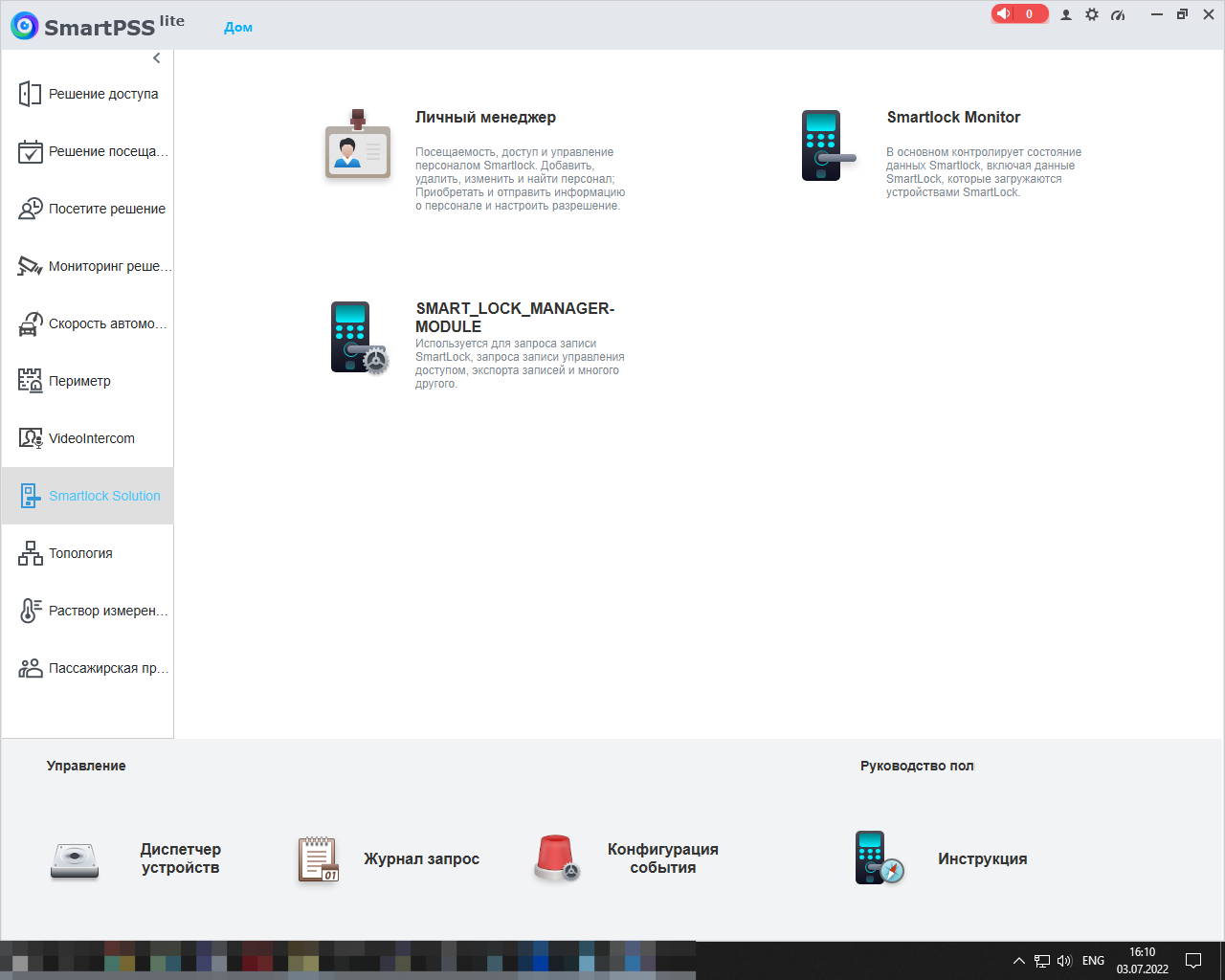Screen dimensions: 1225x980
Task: Click the Решение доступа door icon
Action: point(30,94)
